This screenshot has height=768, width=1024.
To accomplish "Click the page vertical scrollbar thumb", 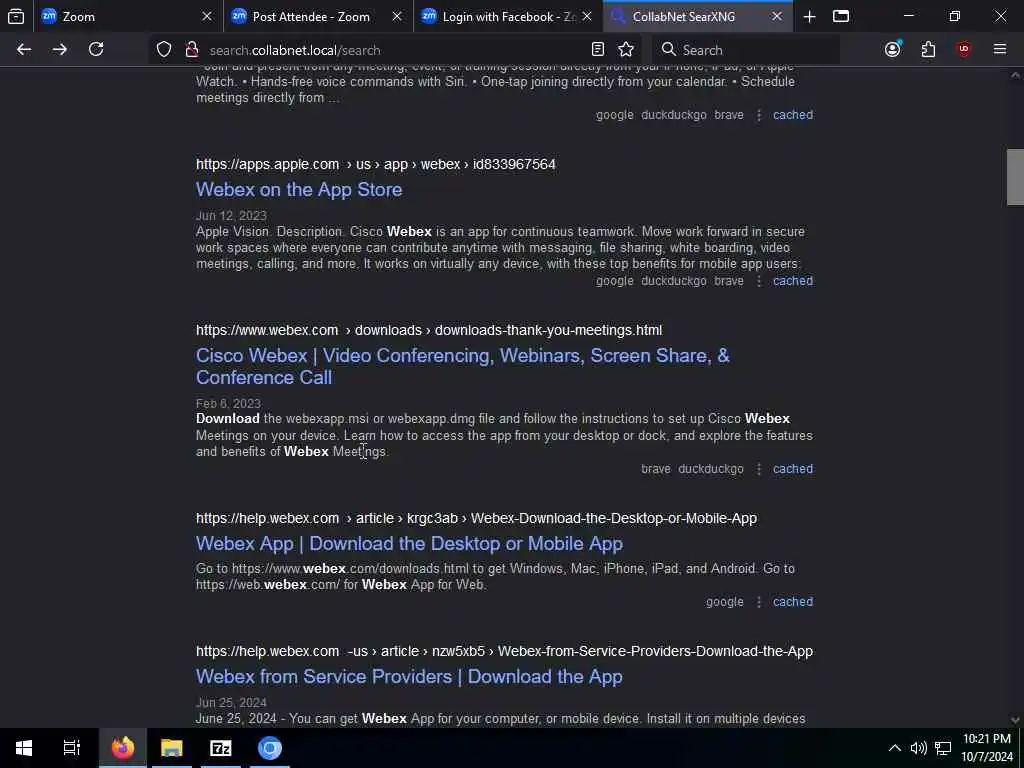I will click(x=1015, y=177).
